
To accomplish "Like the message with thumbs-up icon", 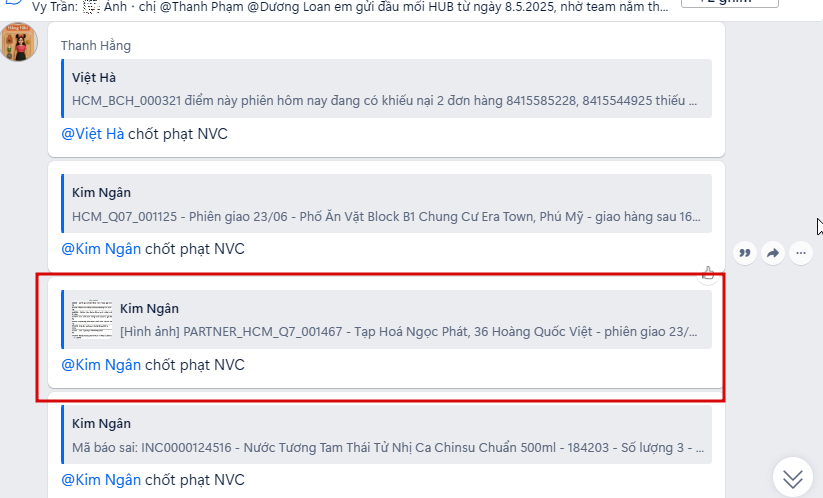I will tap(708, 272).
